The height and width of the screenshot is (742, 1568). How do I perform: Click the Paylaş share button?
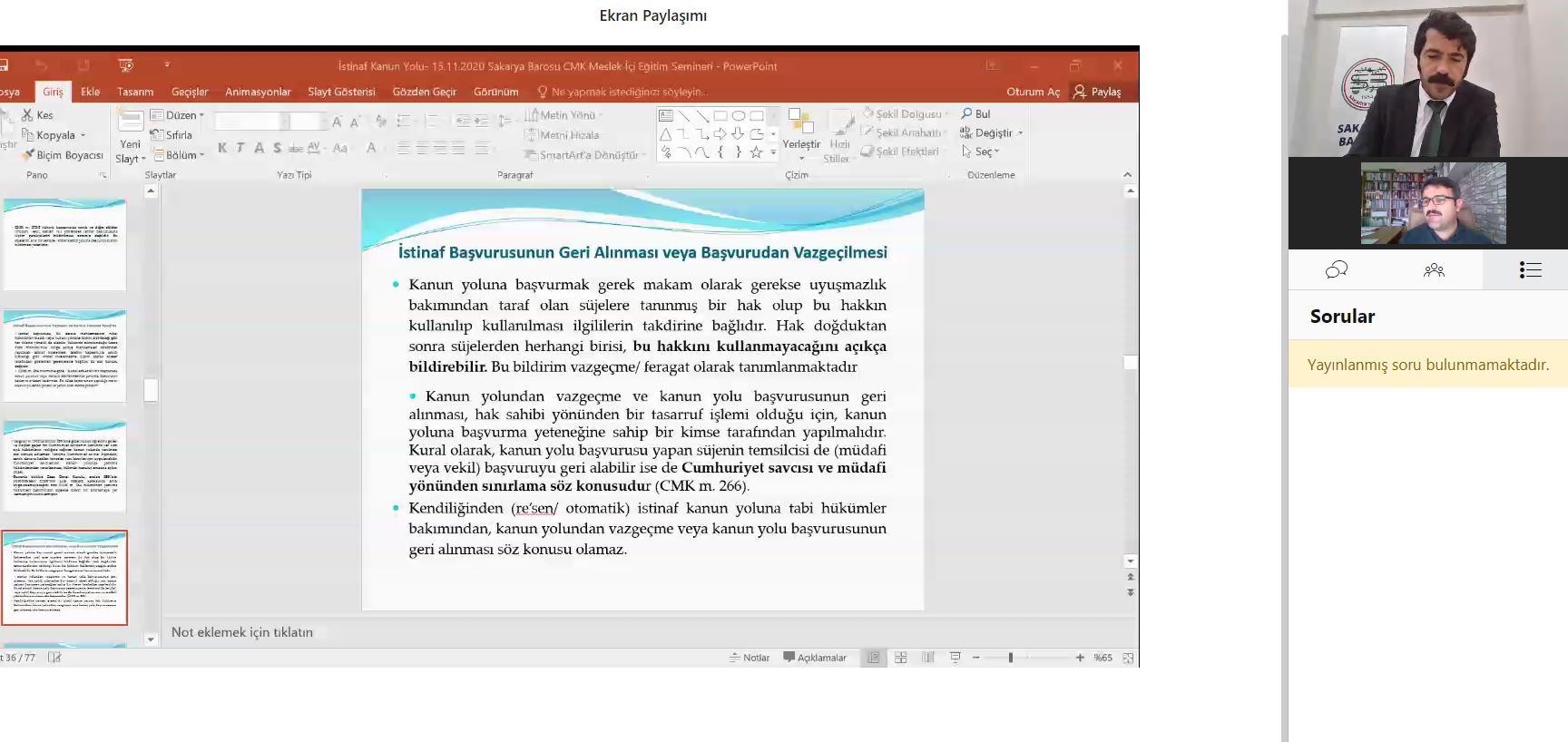coord(1097,92)
